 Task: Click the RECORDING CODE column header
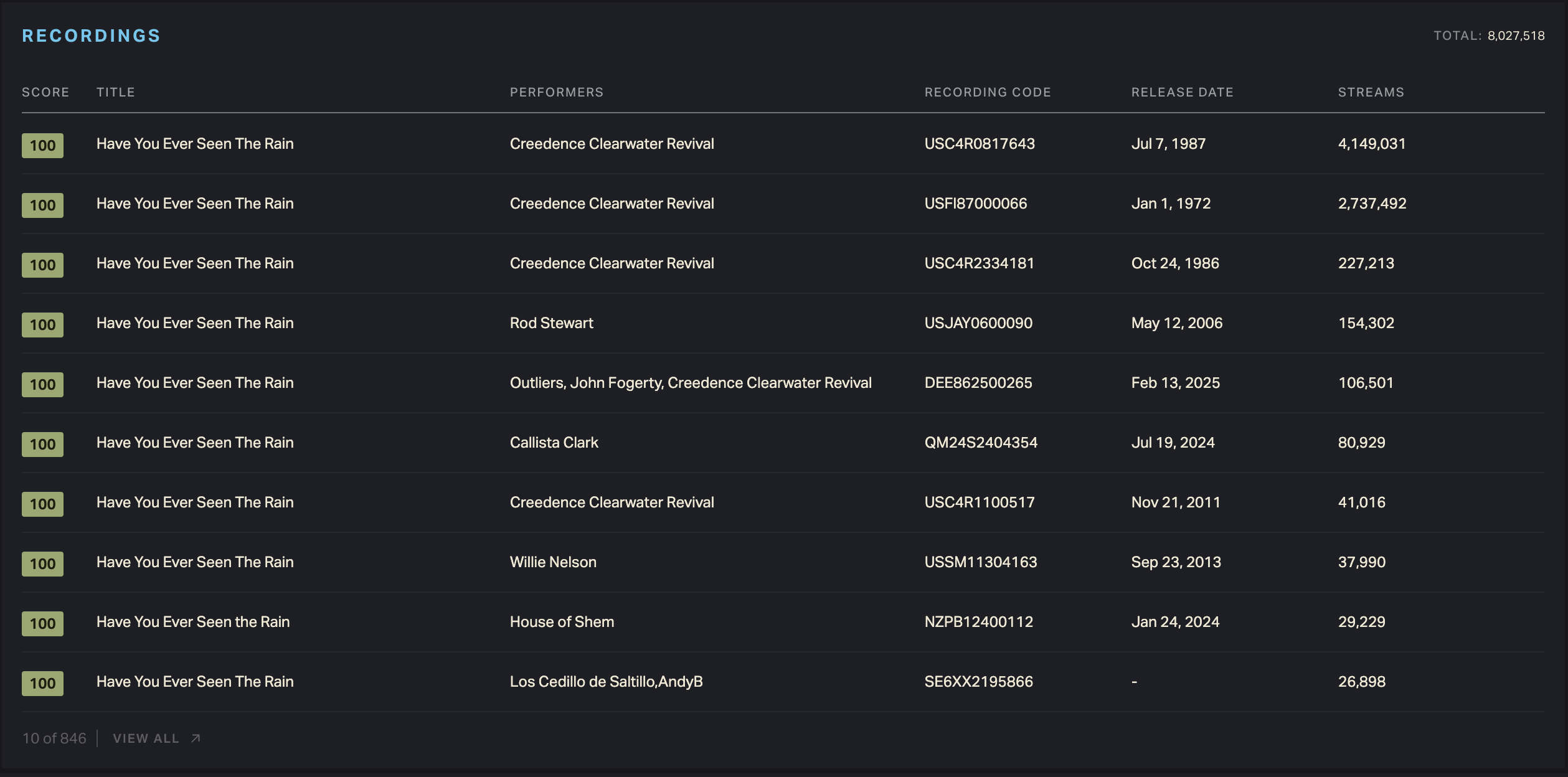988,92
